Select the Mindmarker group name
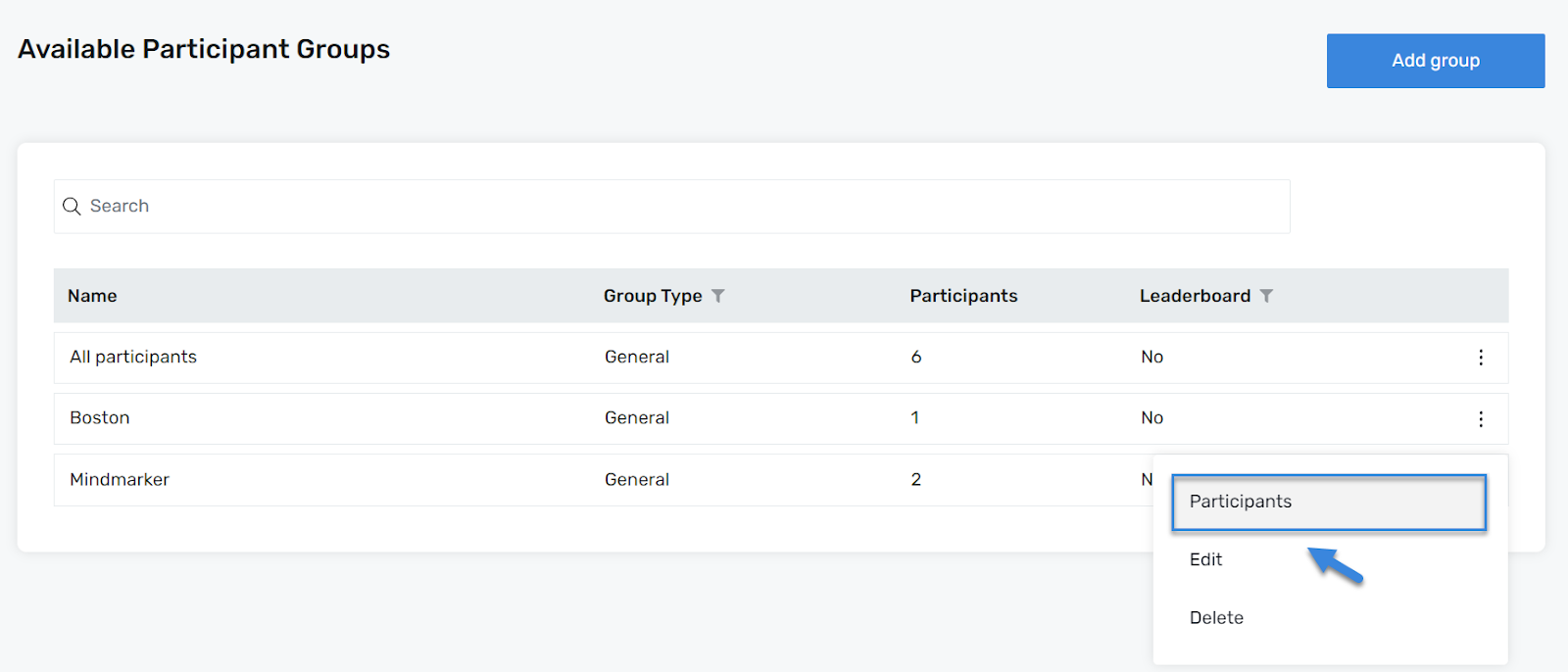 (x=120, y=480)
